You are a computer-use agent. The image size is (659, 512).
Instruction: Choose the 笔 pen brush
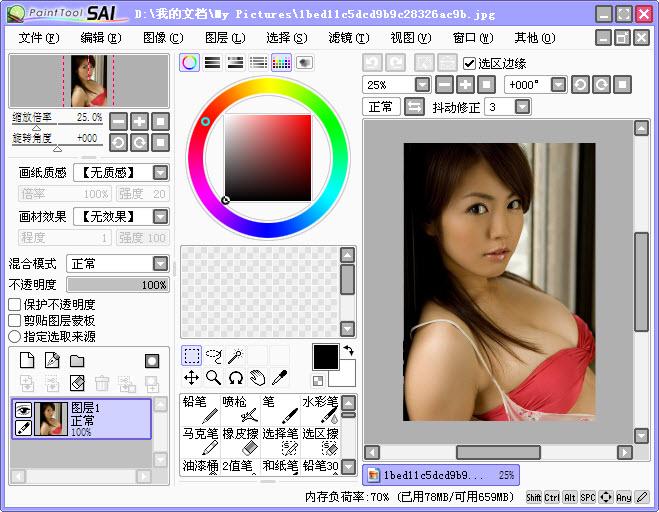[280, 409]
